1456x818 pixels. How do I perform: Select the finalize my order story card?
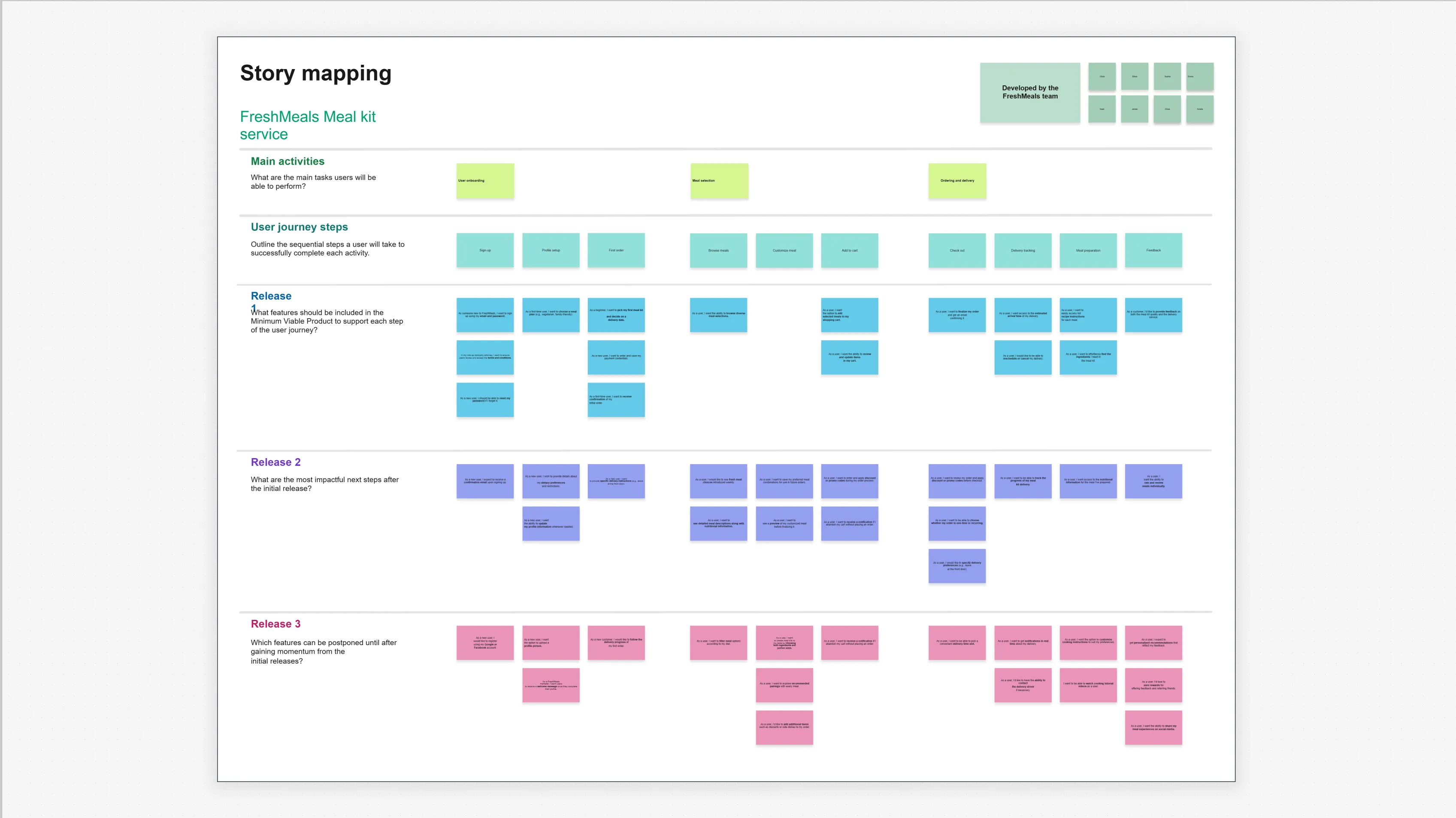click(957, 315)
